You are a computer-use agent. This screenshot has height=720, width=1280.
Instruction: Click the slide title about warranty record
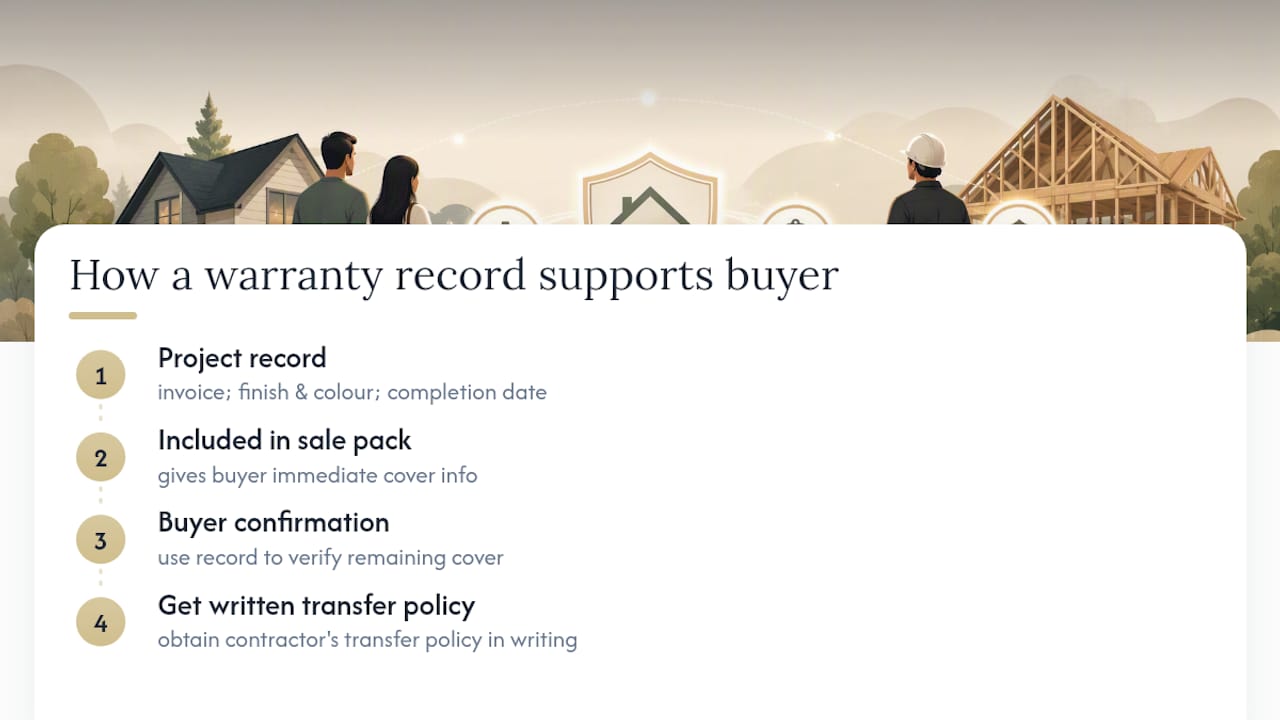(x=454, y=275)
